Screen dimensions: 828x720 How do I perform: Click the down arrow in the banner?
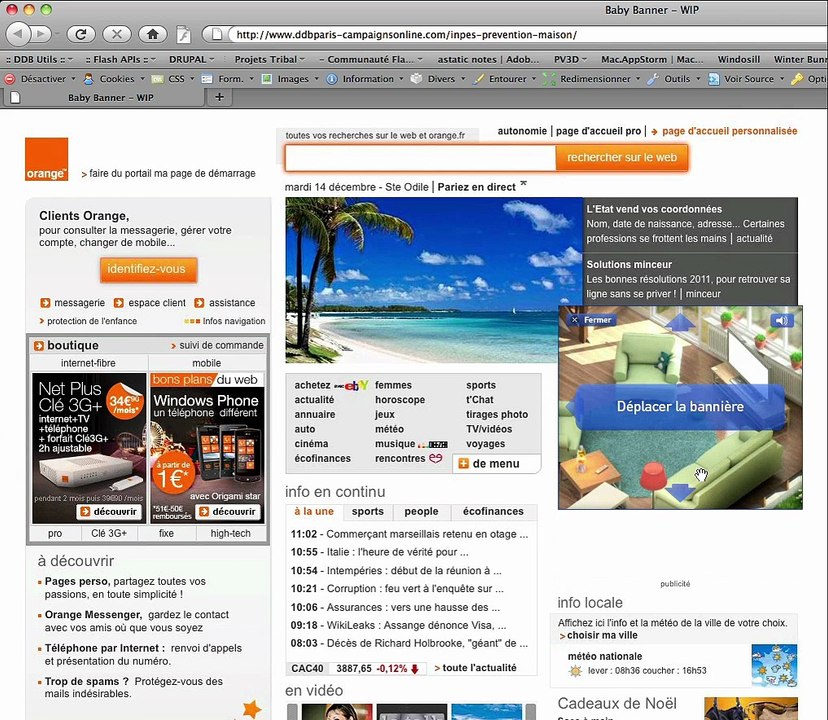[680, 492]
